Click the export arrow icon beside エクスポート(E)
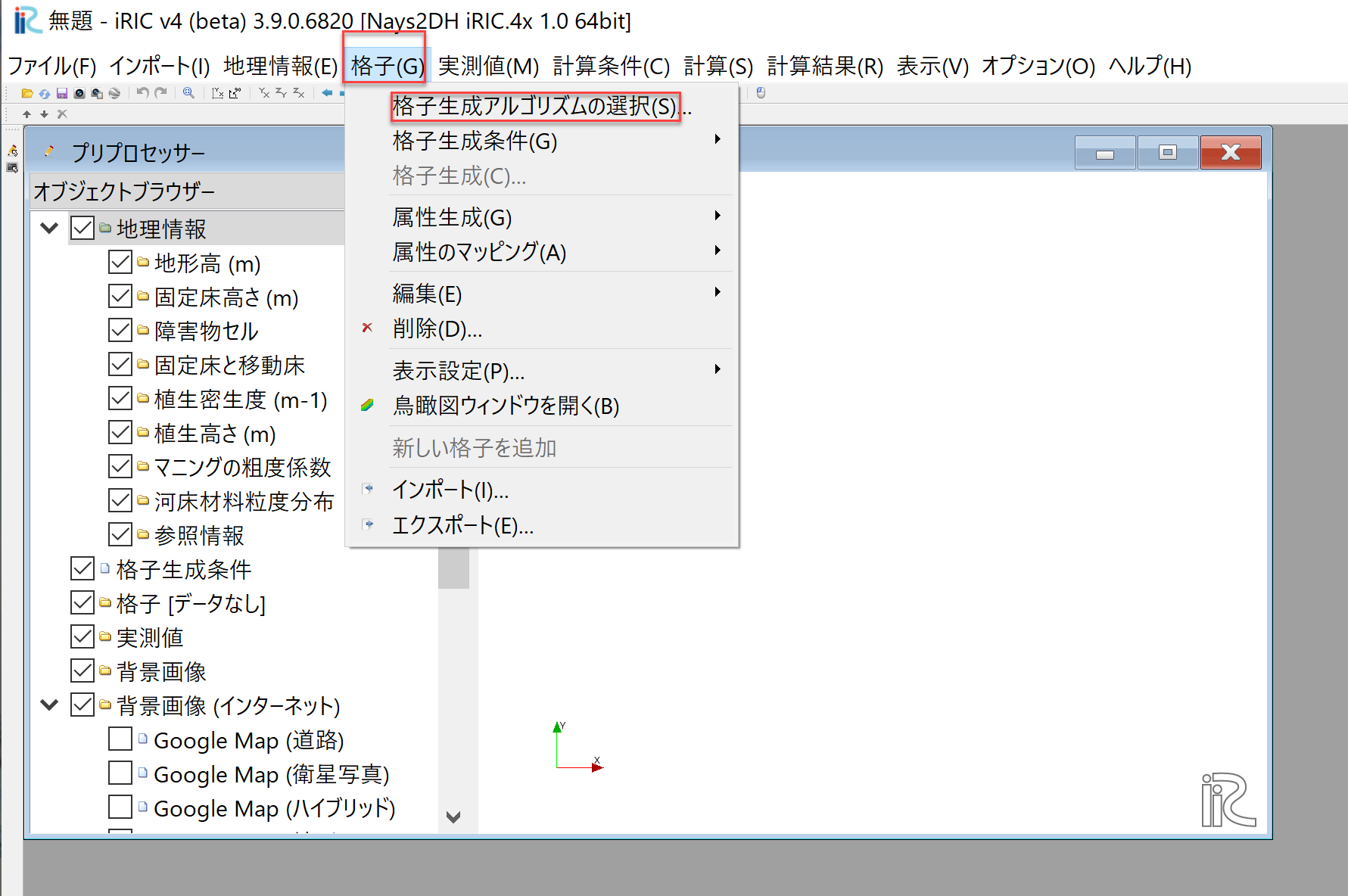Screen dimensions: 1348x896 (368, 524)
